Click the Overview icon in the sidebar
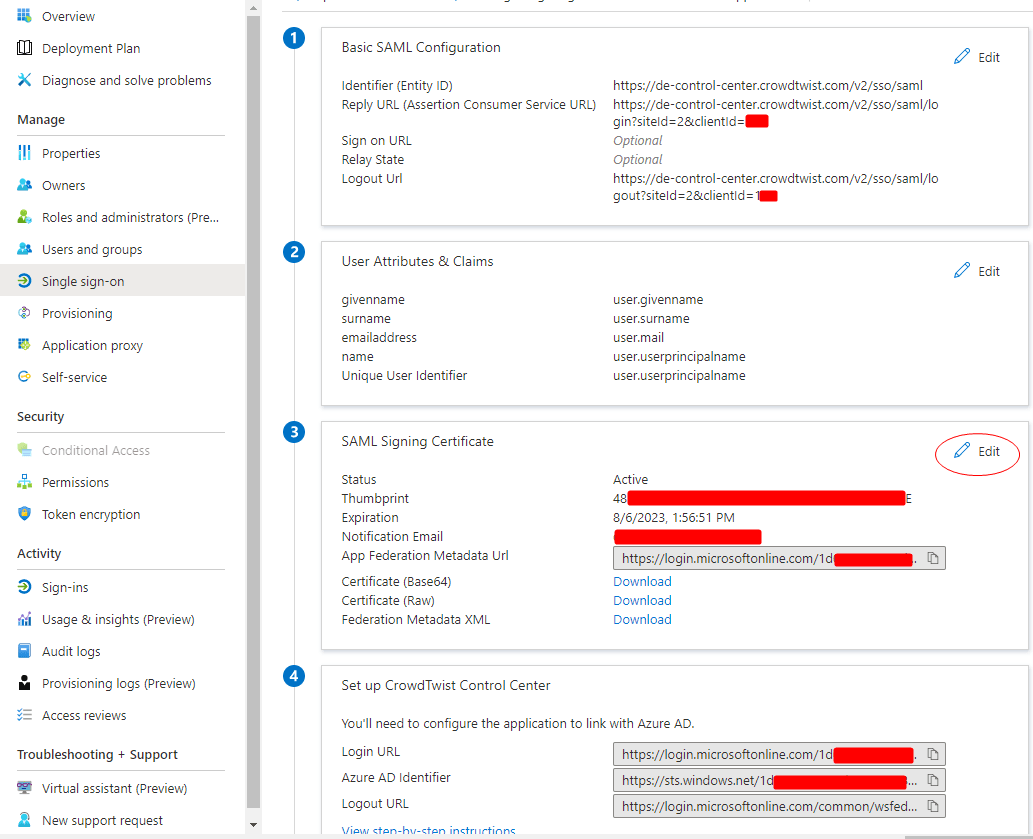 (24, 16)
